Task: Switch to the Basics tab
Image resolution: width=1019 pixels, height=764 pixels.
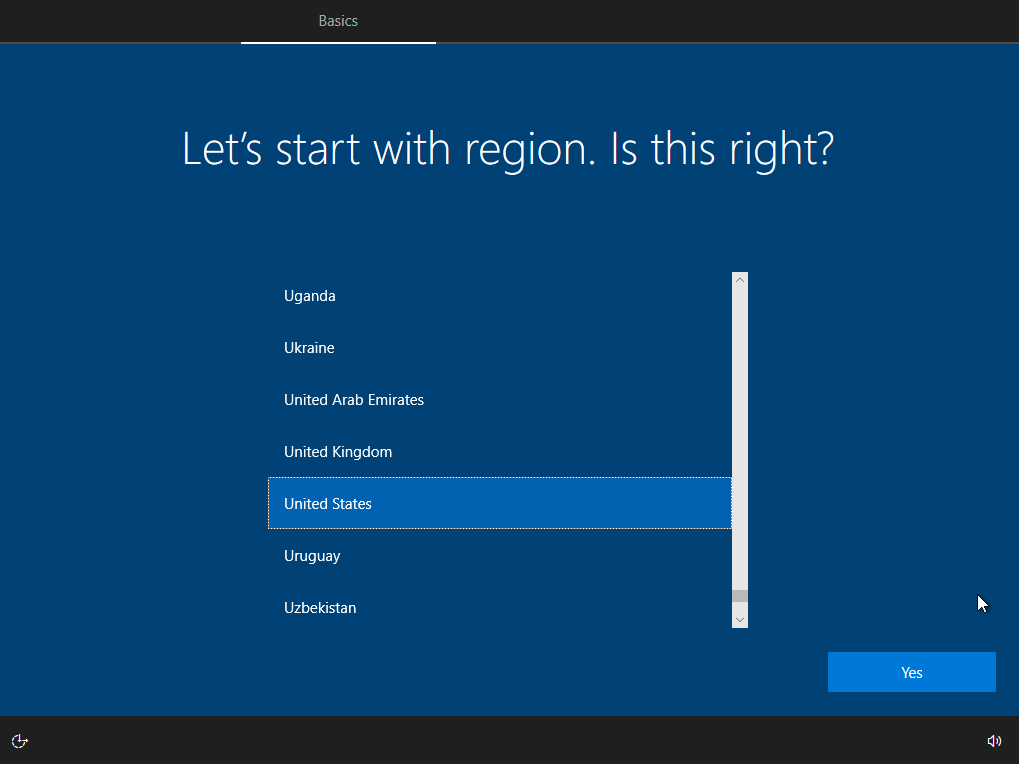Action: coord(338,21)
